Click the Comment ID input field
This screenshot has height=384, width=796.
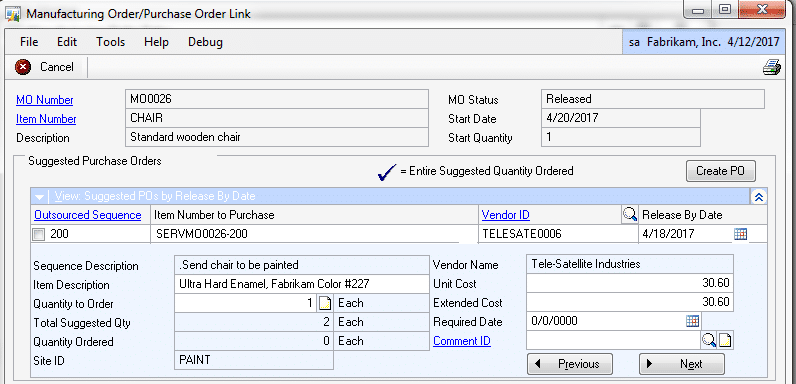614,340
